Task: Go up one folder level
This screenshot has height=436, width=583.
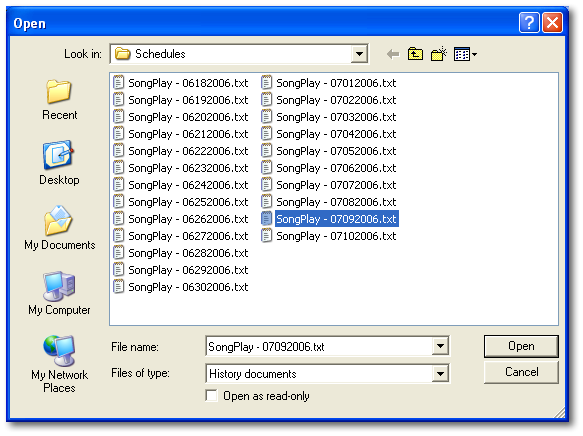Action: point(415,54)
